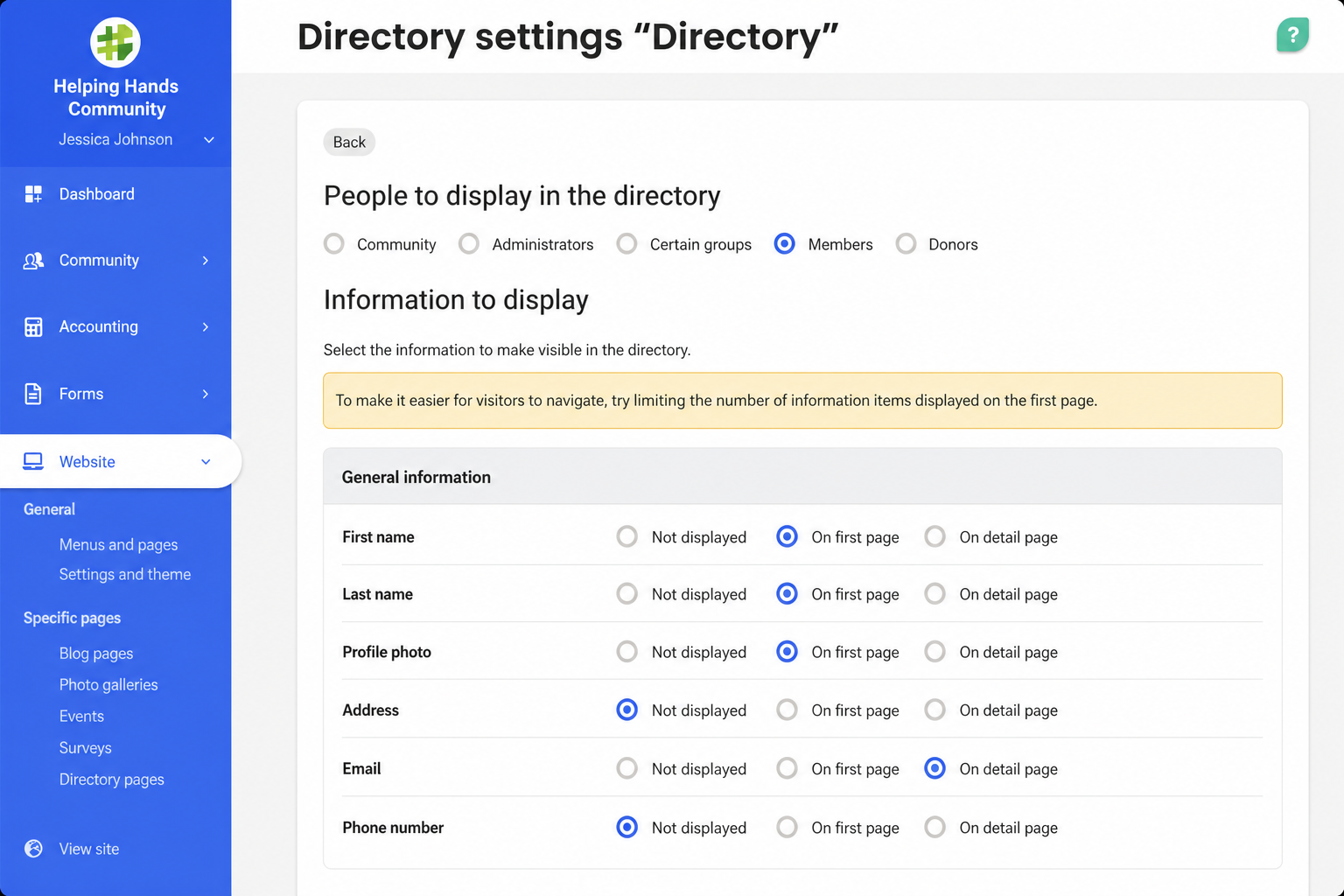The image size is (1344, 896).
Task: Click the View site globe icon
Action: click(x=33, y=849)
